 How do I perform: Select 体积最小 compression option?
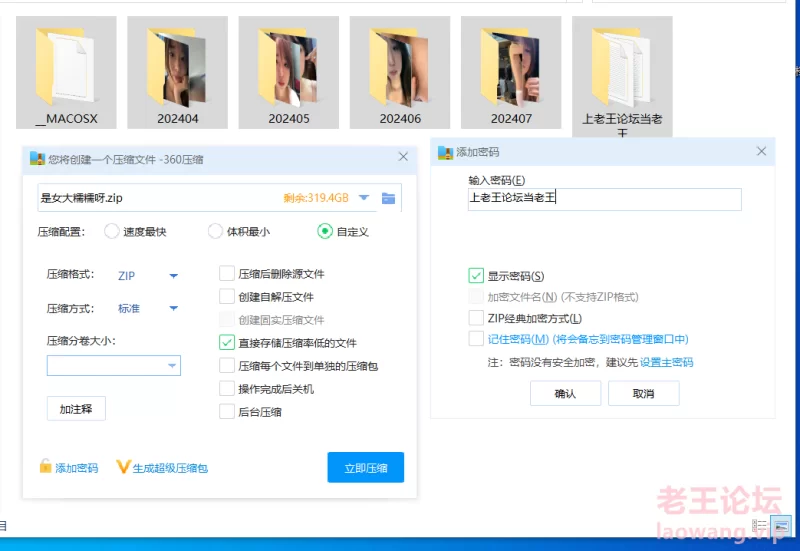215,232
